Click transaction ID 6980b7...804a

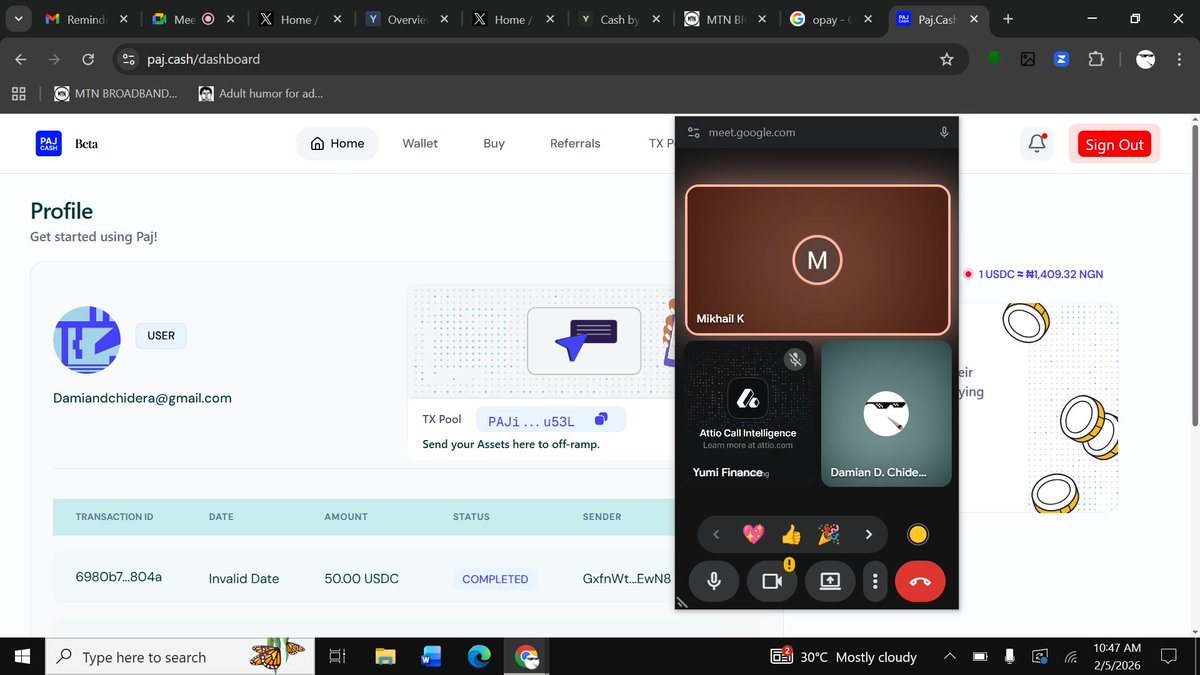tap(119, 577)
